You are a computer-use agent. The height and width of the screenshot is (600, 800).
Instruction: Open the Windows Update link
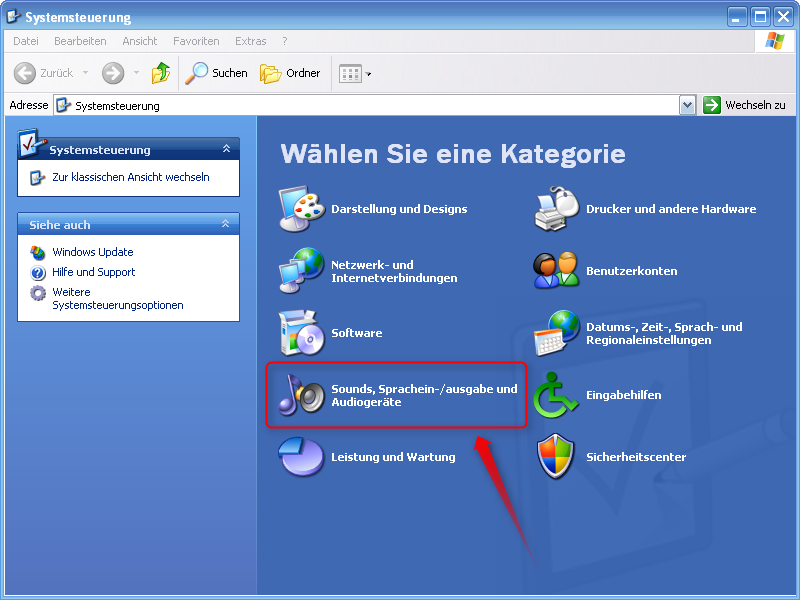(x=93, y=252)
